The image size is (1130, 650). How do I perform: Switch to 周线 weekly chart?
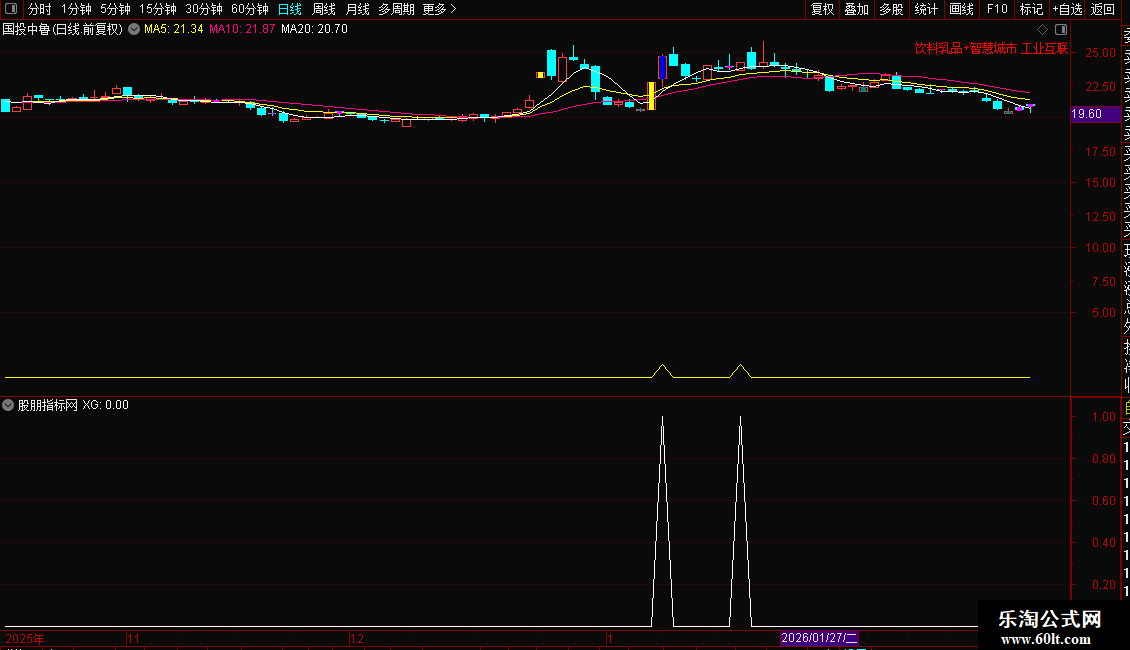324,9
